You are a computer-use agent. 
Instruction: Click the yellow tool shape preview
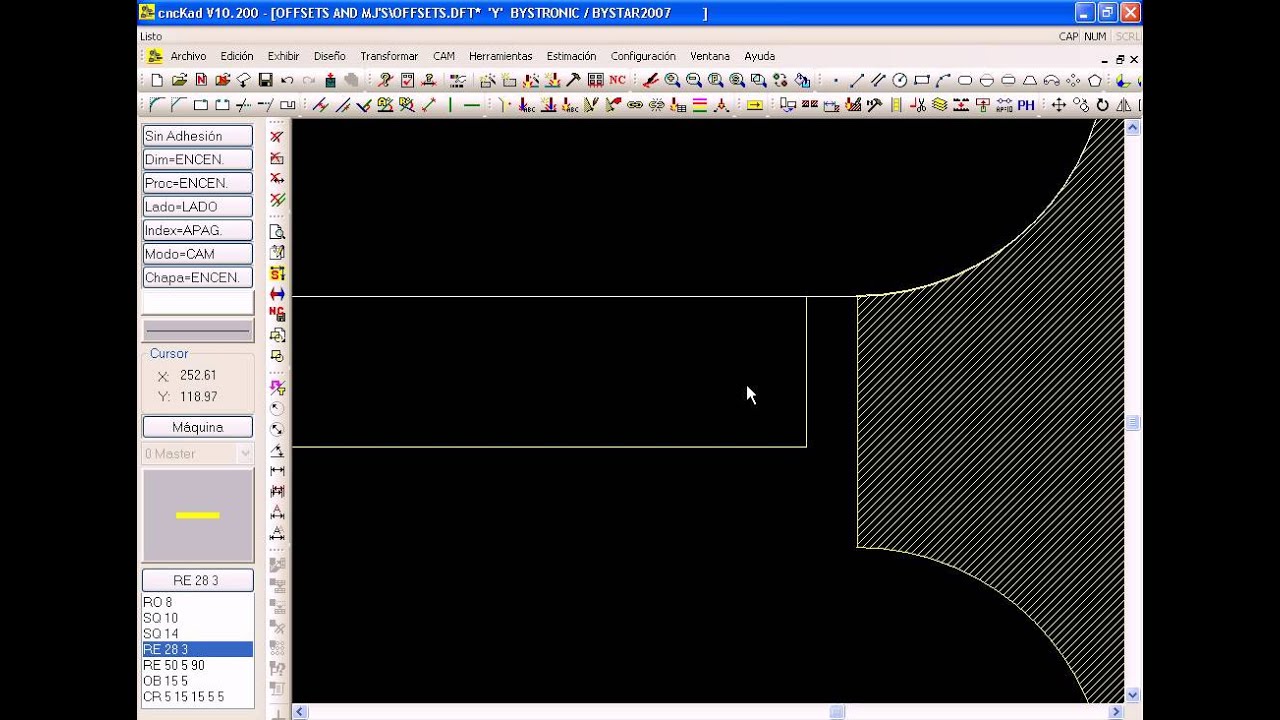click(x=198, y=516)
